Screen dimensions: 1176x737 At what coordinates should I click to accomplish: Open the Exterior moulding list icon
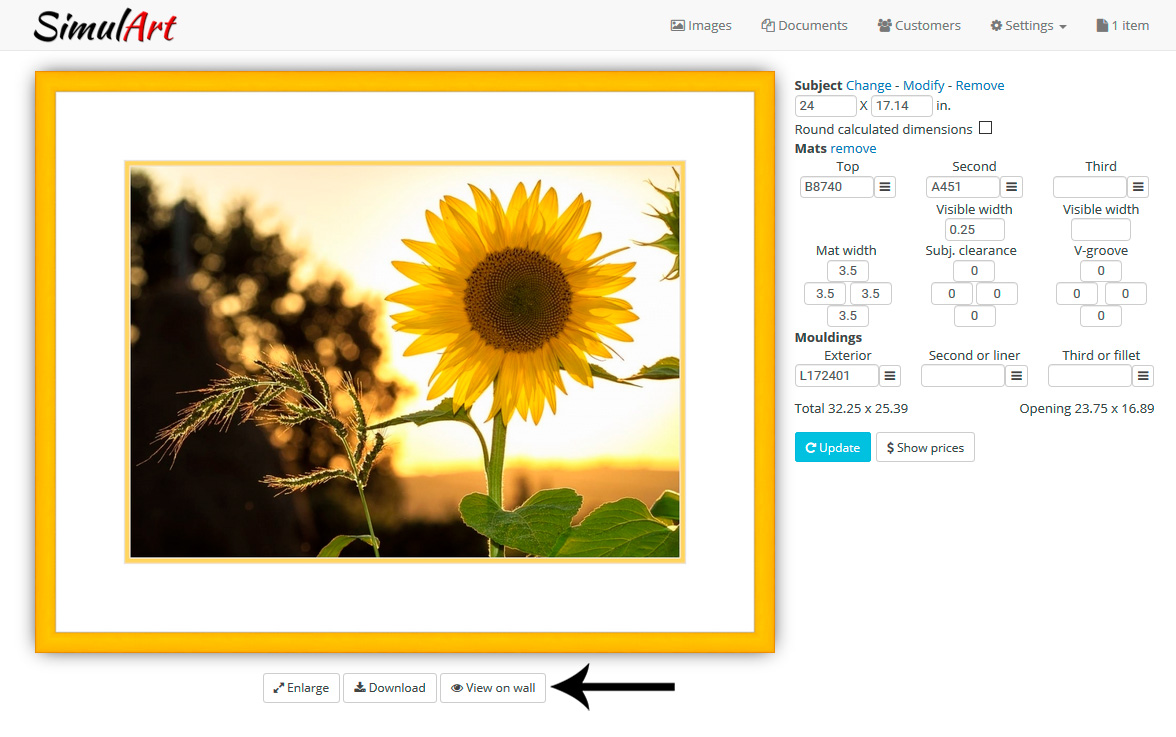click(890, 376)
